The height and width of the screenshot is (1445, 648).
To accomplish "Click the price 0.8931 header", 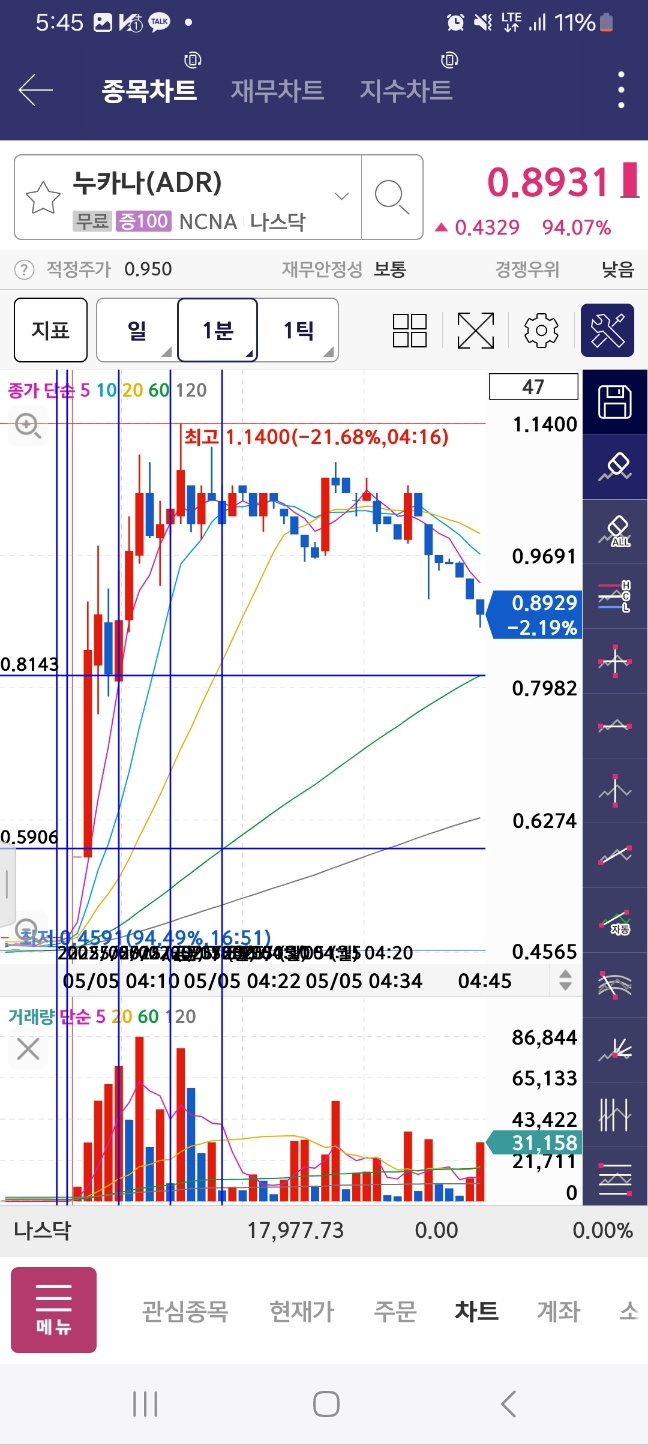I will (x=548, y=182).
